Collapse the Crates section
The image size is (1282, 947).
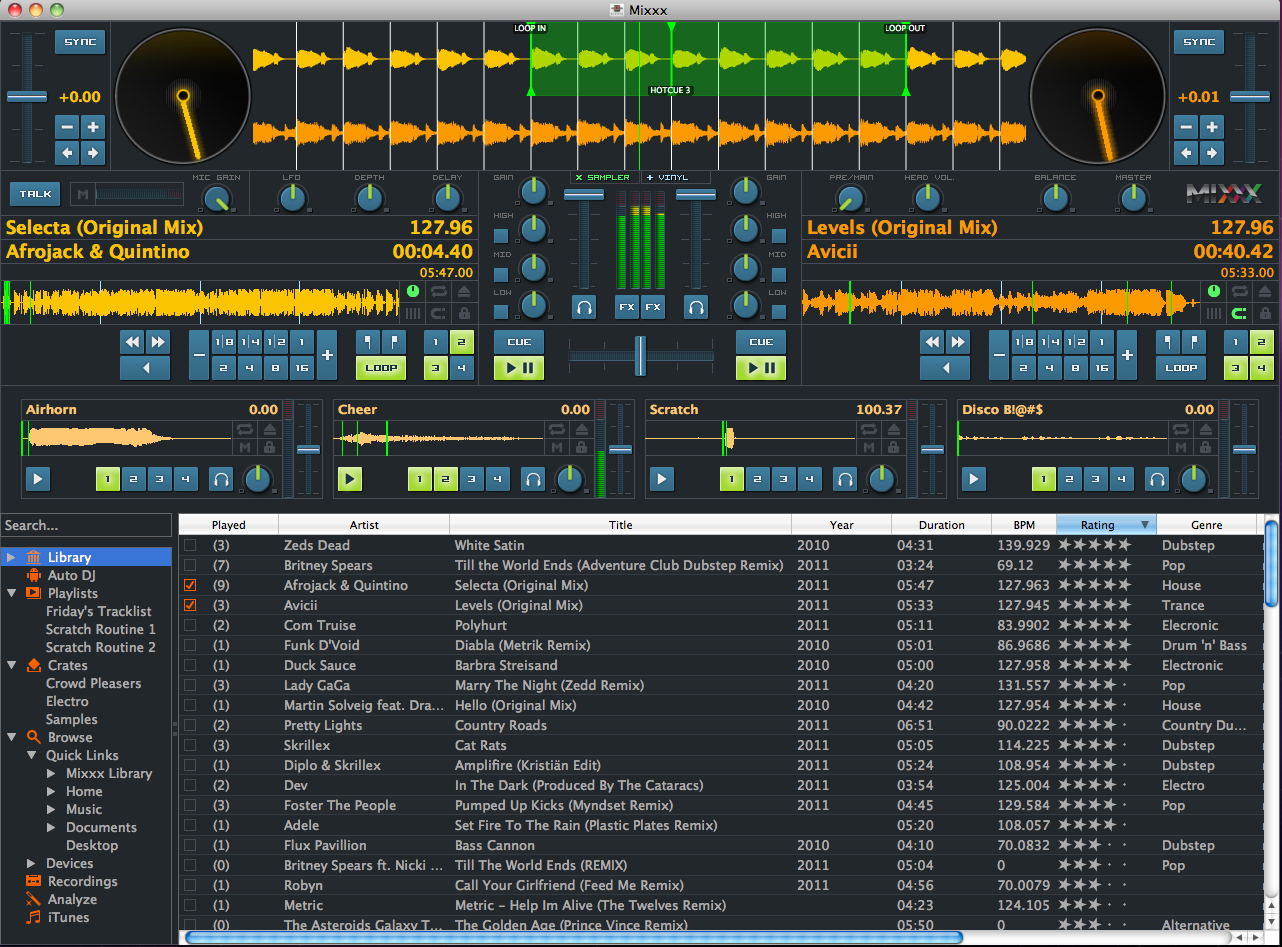10,665
